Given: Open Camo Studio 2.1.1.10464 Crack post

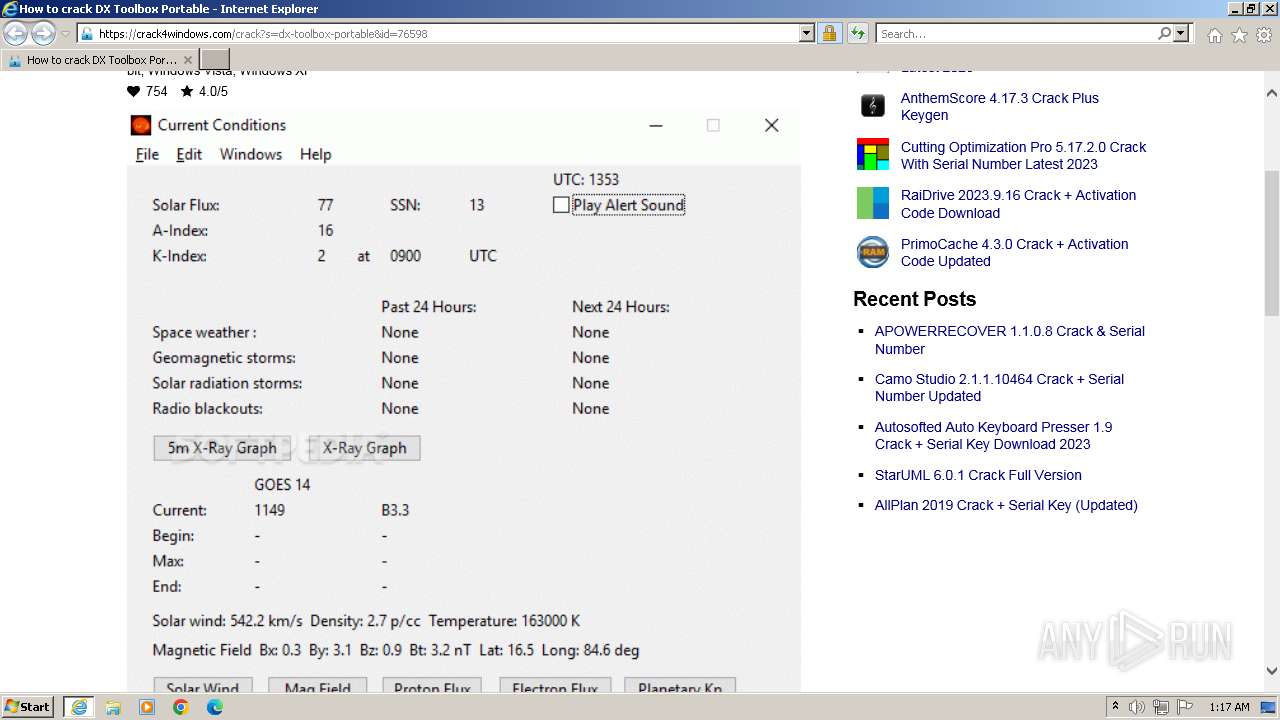Looking at the screenshot, I should pos(999,387).
